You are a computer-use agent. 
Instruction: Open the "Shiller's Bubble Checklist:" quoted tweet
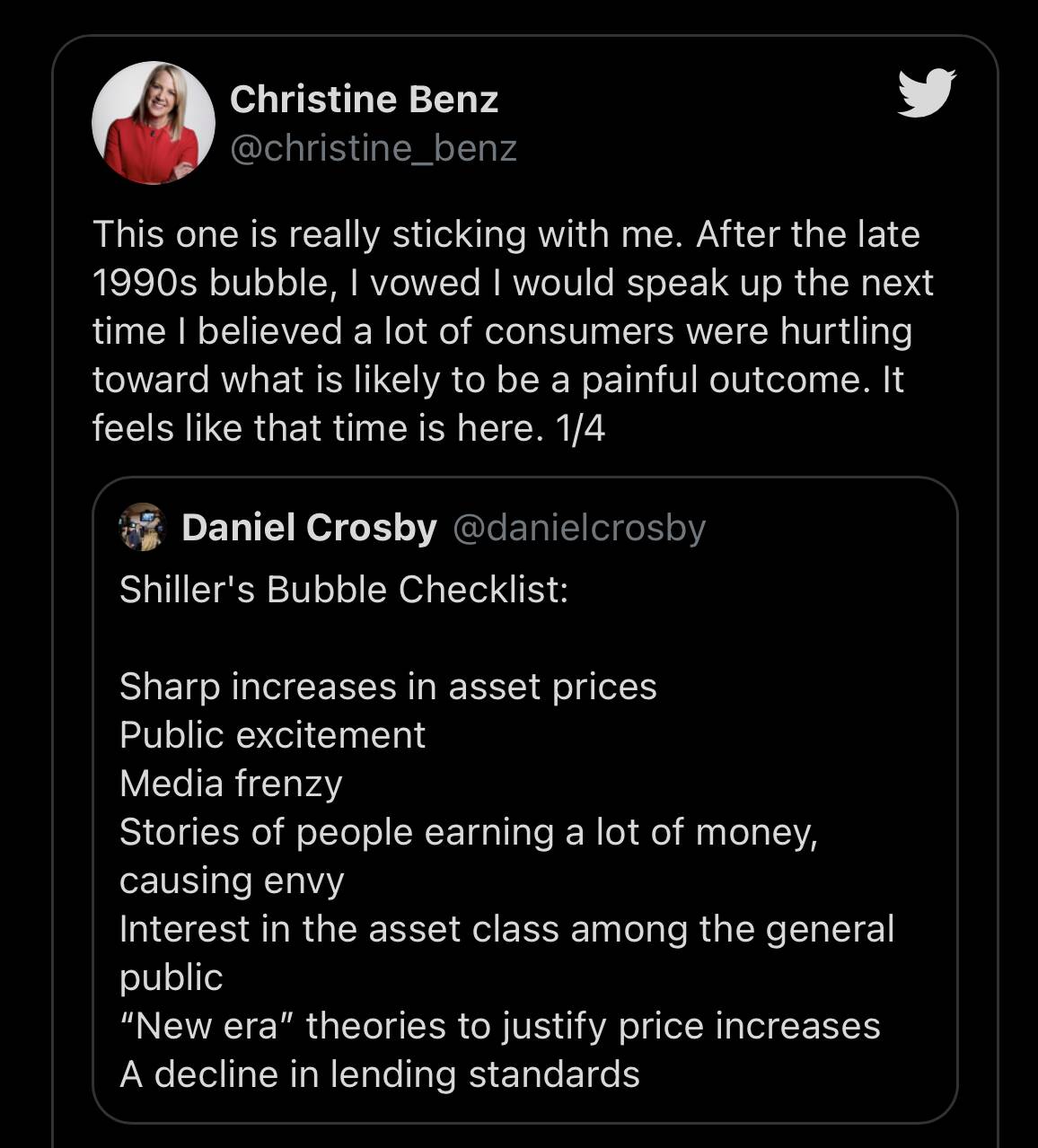click(344, 590)
